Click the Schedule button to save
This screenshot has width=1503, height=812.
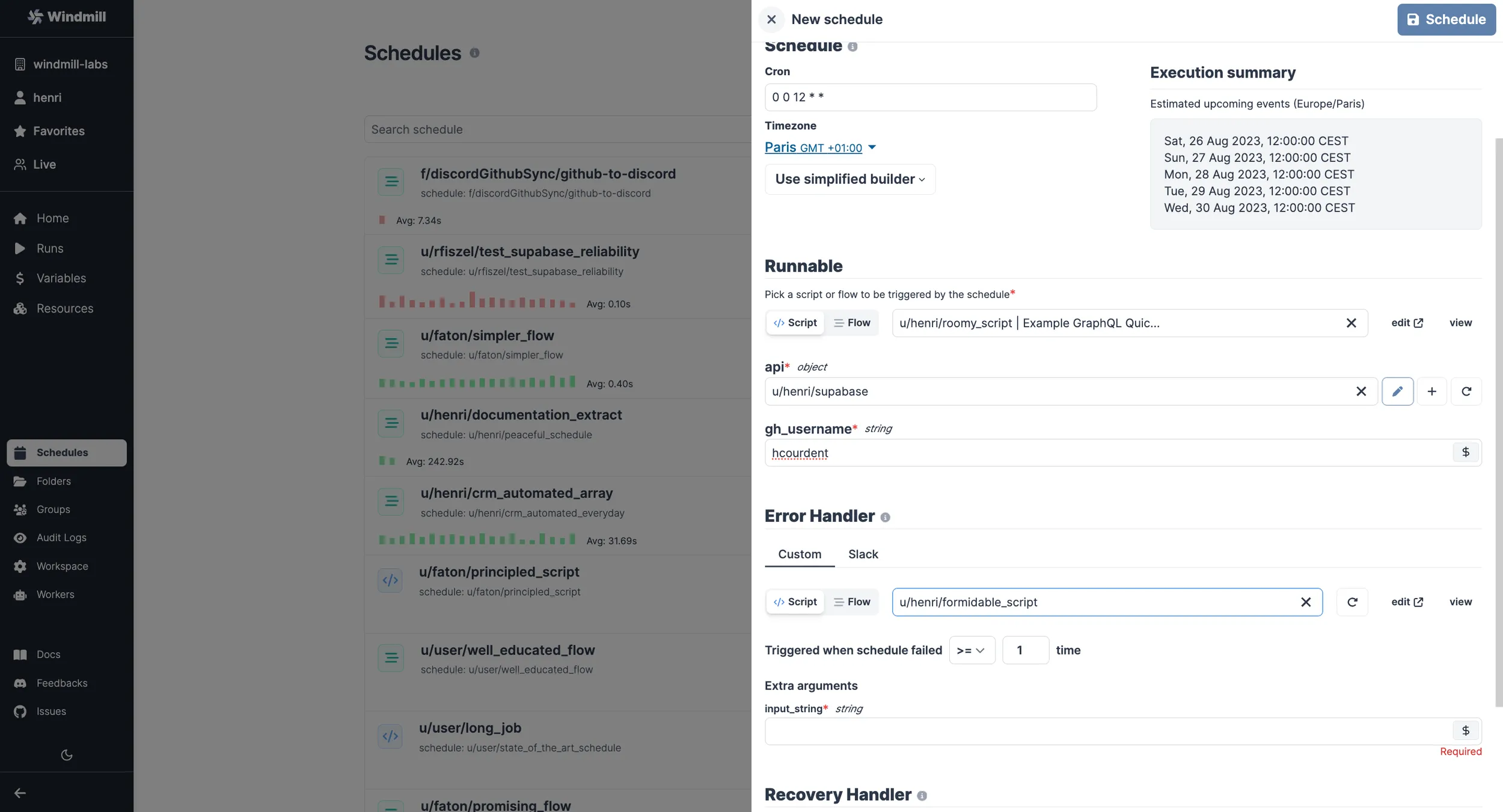[x=1446, y=19]
